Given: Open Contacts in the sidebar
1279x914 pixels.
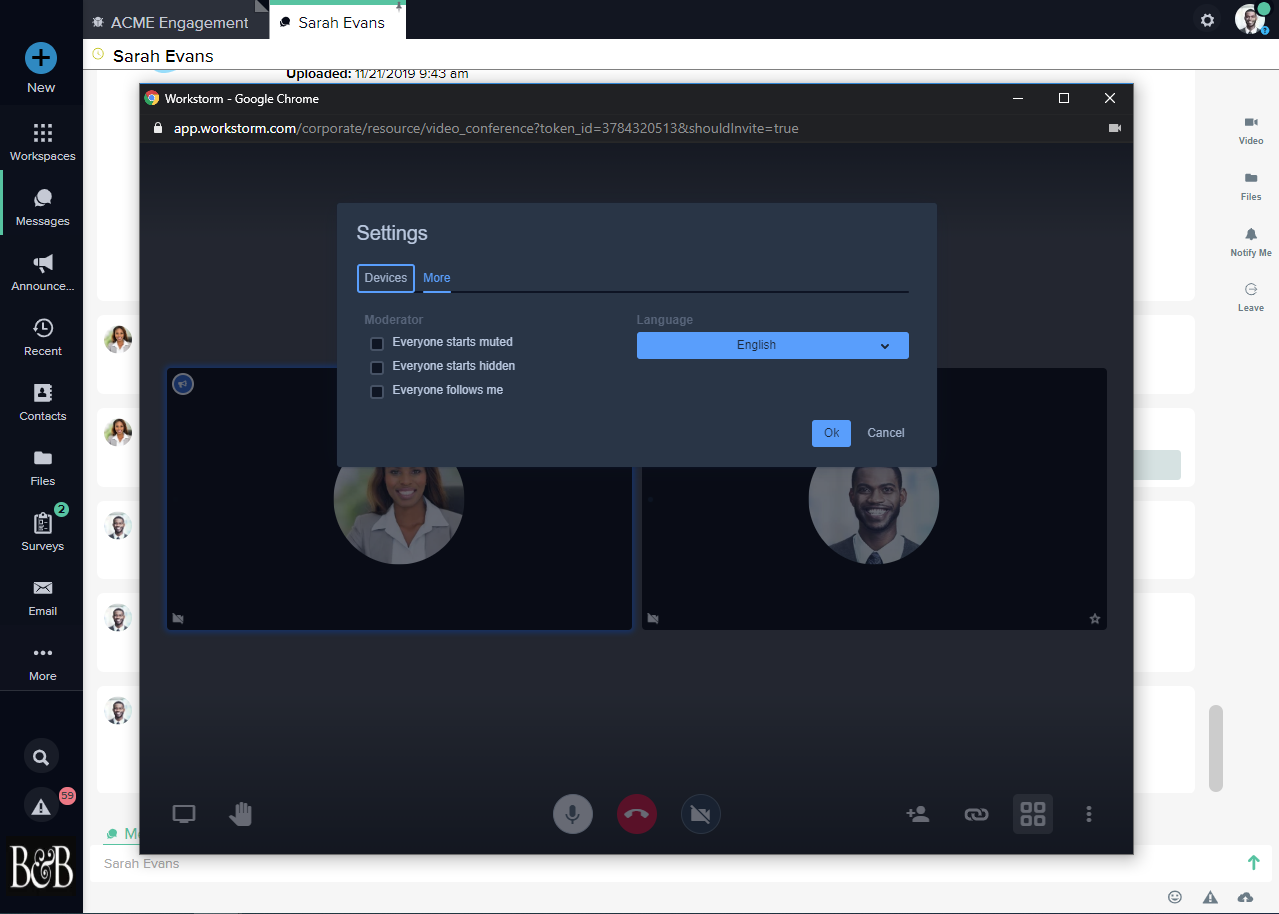Looking at the screenshot, I should coord(42,402).
